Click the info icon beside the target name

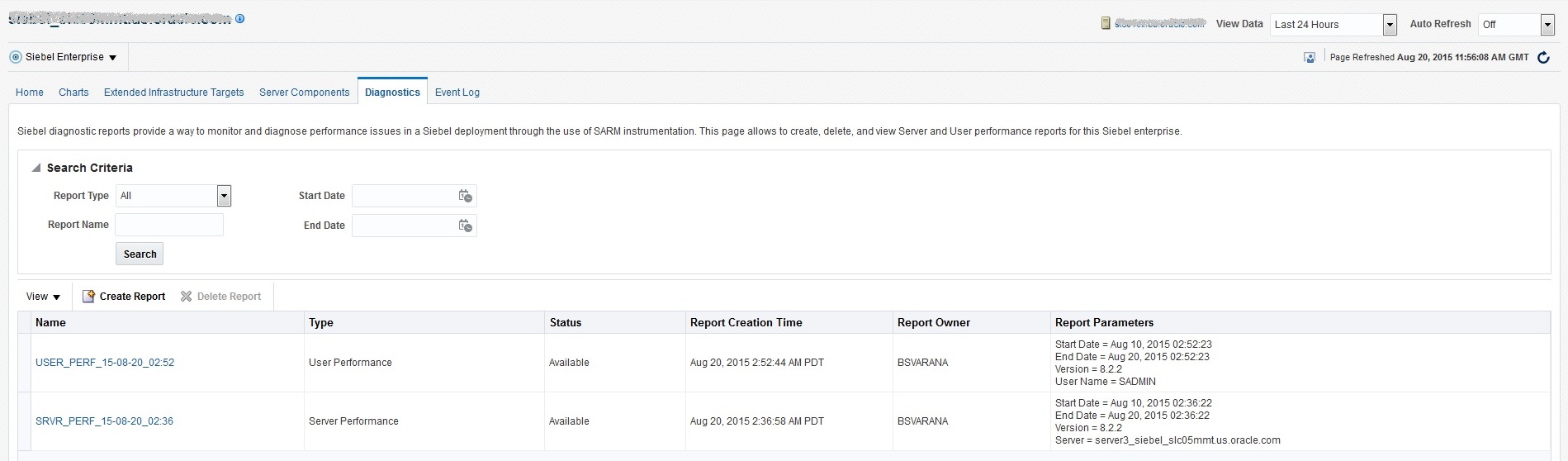240,18
